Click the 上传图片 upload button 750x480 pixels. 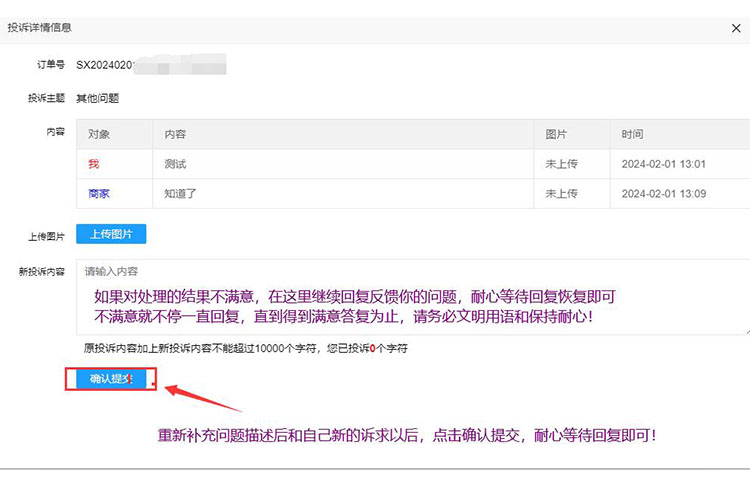(x=111, y=234)
